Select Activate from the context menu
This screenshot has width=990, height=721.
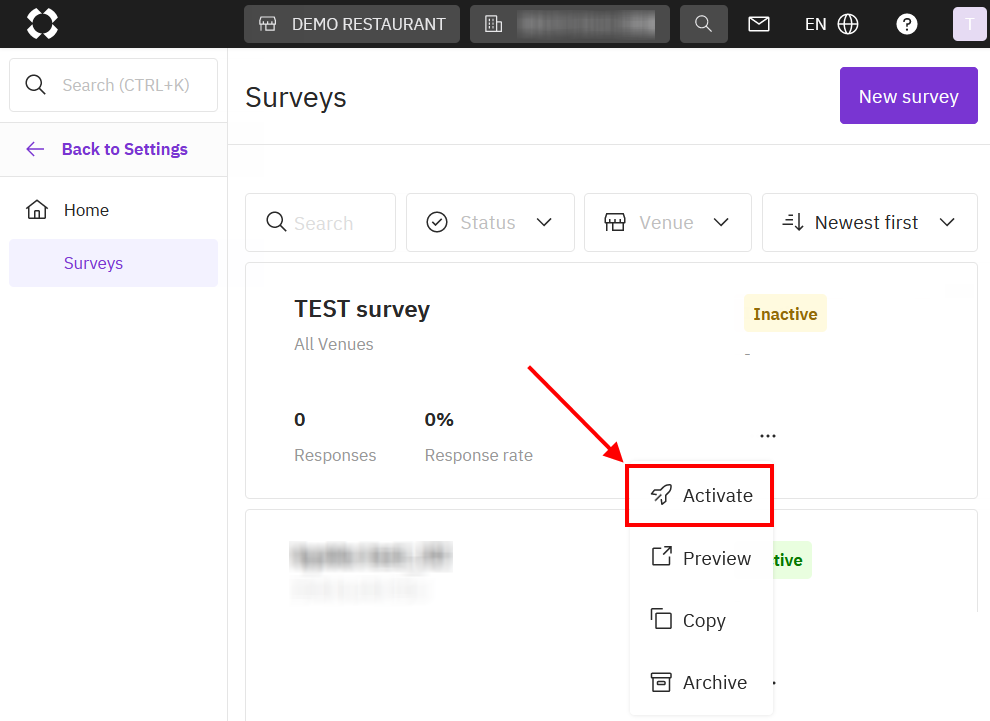click(x=701, y=495)
